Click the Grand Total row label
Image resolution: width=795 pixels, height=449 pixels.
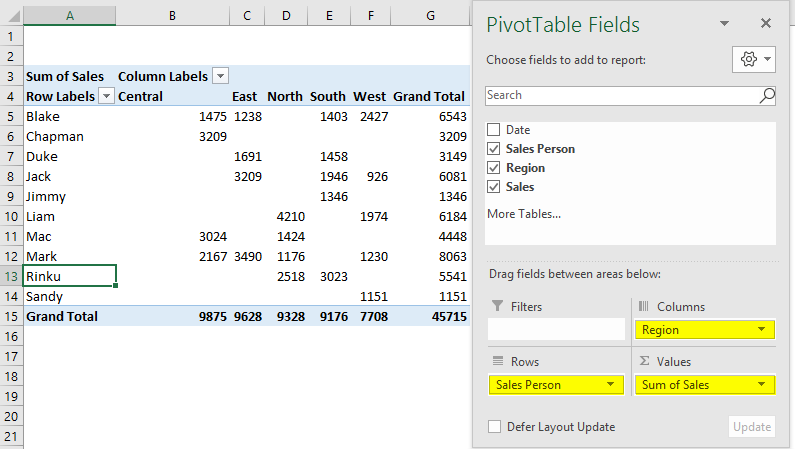click(x=69, y=316)
